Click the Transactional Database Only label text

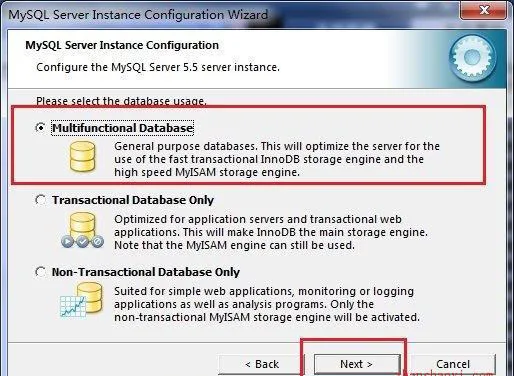(133, 200)
